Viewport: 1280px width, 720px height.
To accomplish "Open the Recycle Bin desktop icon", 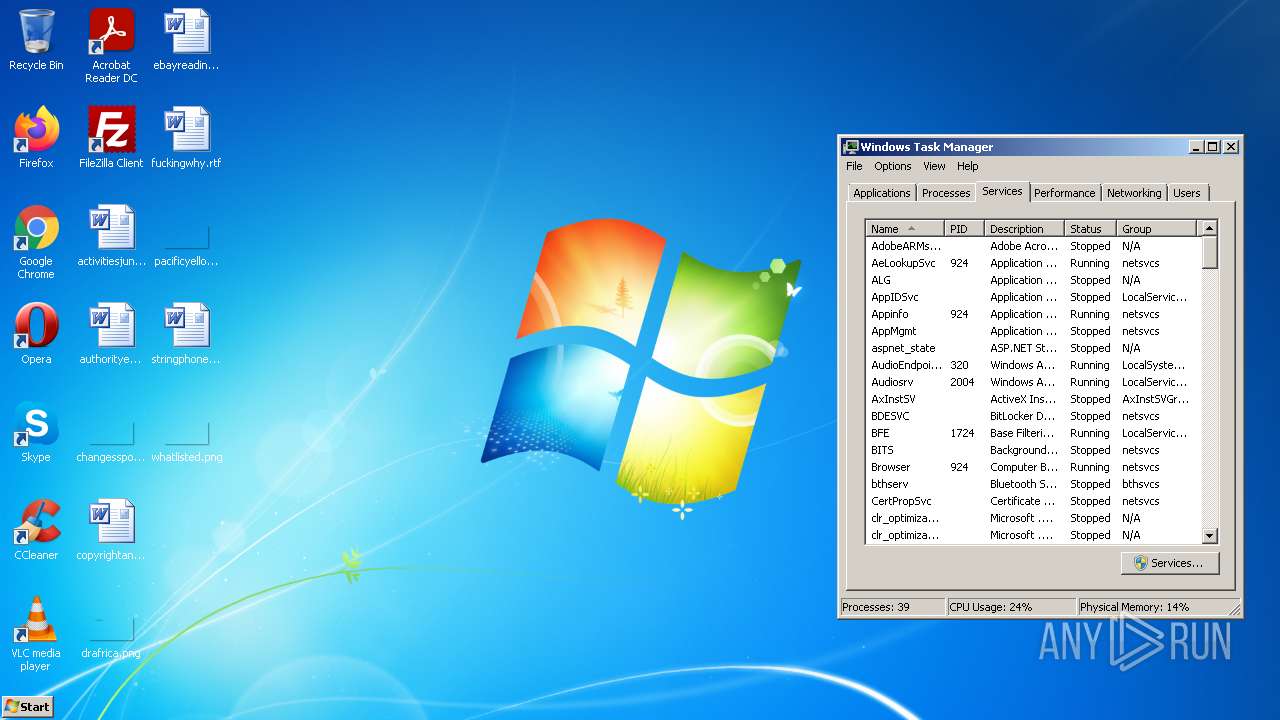I will click(x=36, y=41).
